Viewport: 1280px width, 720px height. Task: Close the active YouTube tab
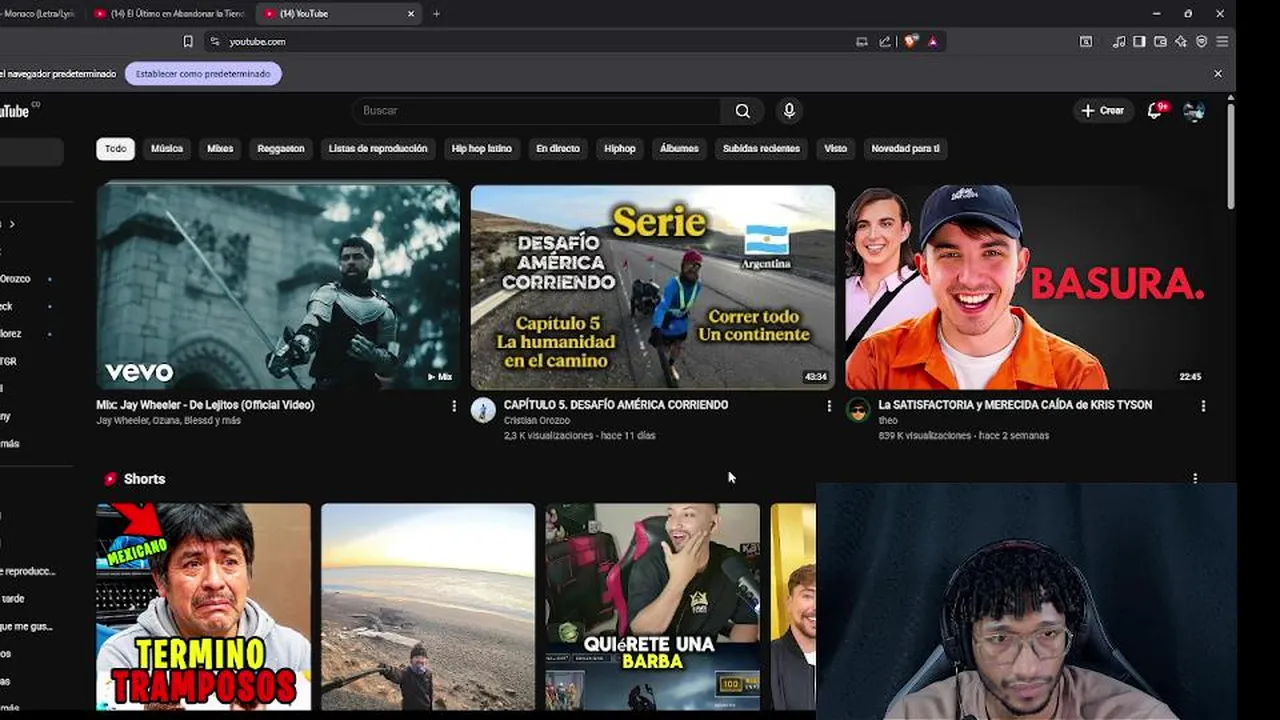[x=410, y=13]
